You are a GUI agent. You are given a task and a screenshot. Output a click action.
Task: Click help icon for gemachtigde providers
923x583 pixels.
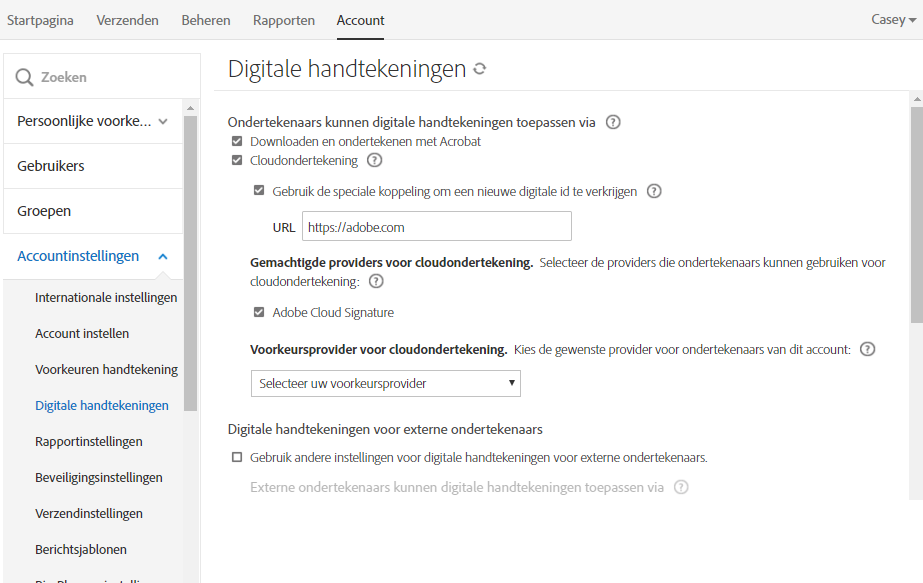coord(374,281)
